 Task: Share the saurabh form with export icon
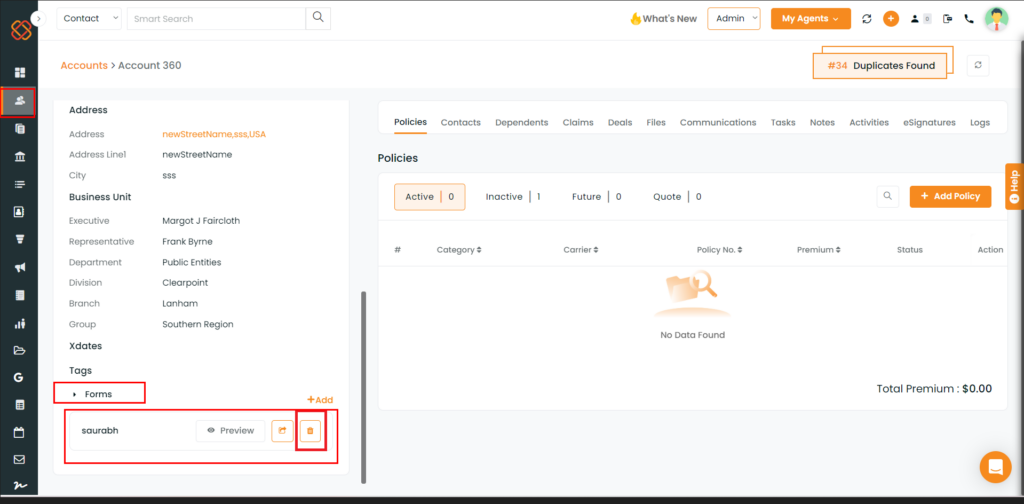click(282, 431)
